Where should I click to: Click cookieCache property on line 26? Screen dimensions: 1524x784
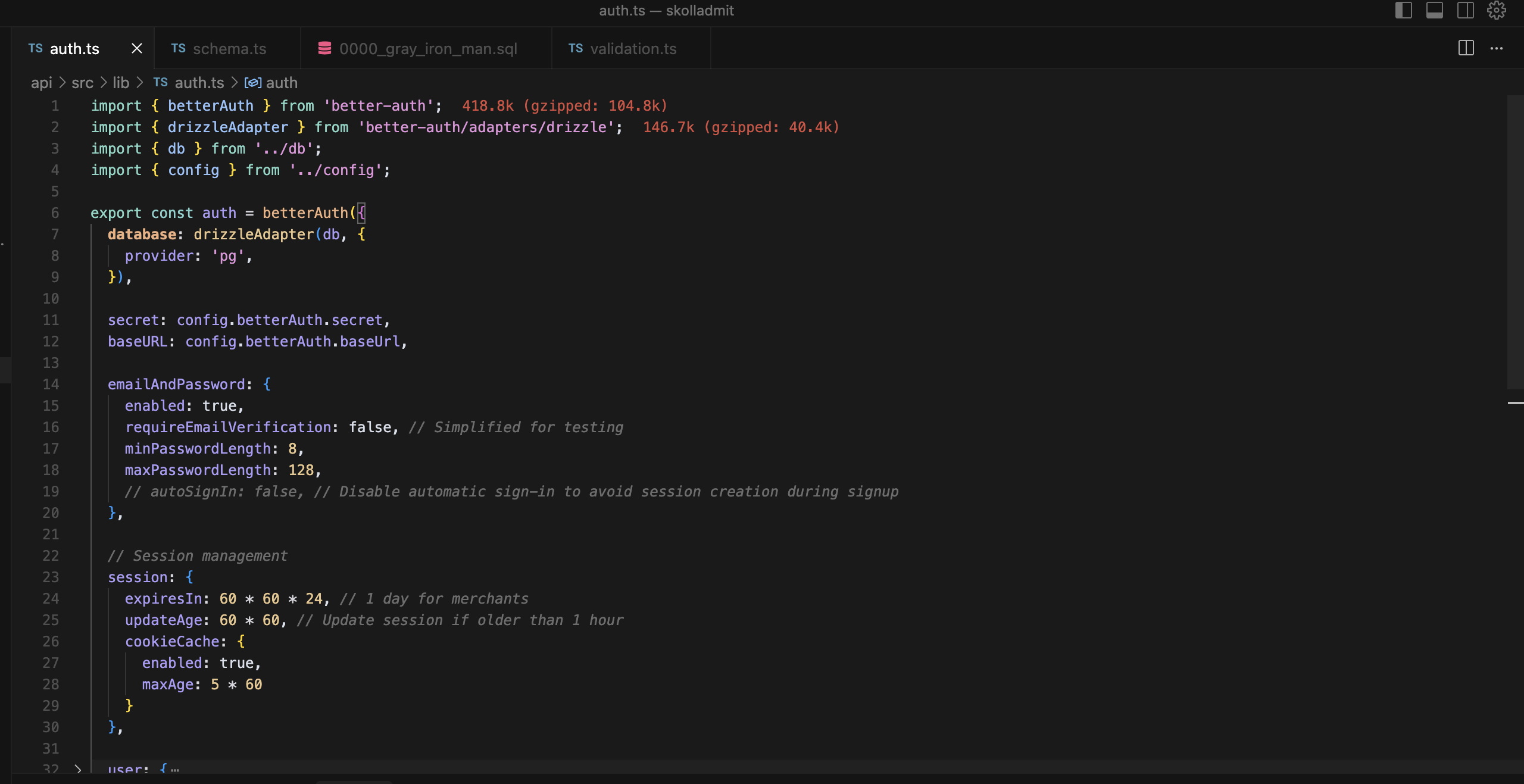click(172, 642)
